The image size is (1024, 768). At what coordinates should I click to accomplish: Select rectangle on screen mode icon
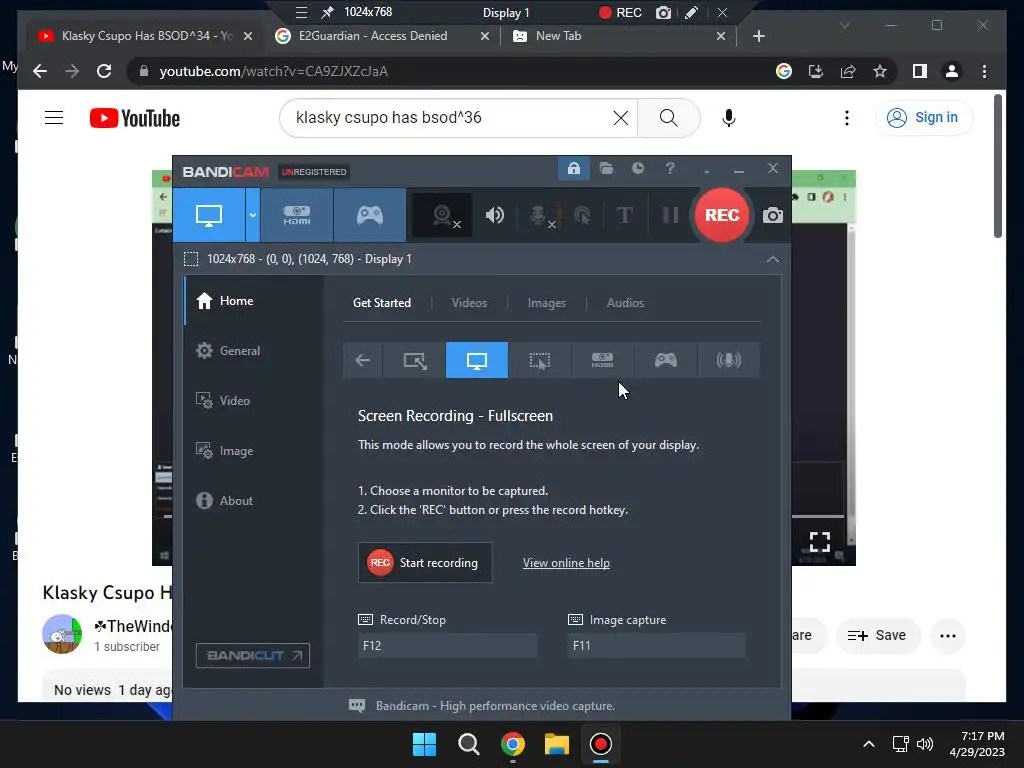[x=415, y=360]
